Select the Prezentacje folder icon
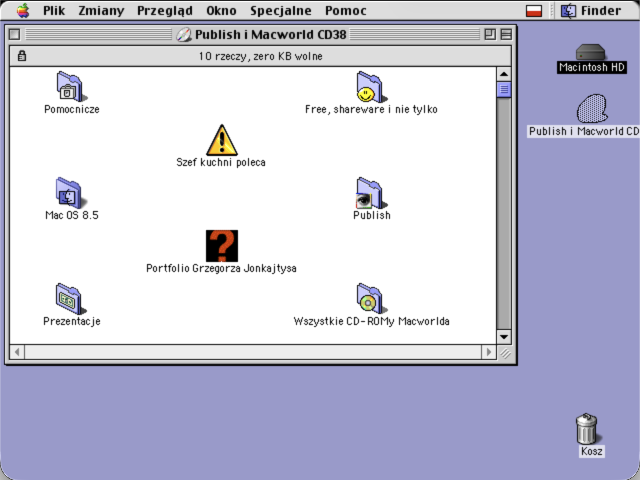 [71, 299]
